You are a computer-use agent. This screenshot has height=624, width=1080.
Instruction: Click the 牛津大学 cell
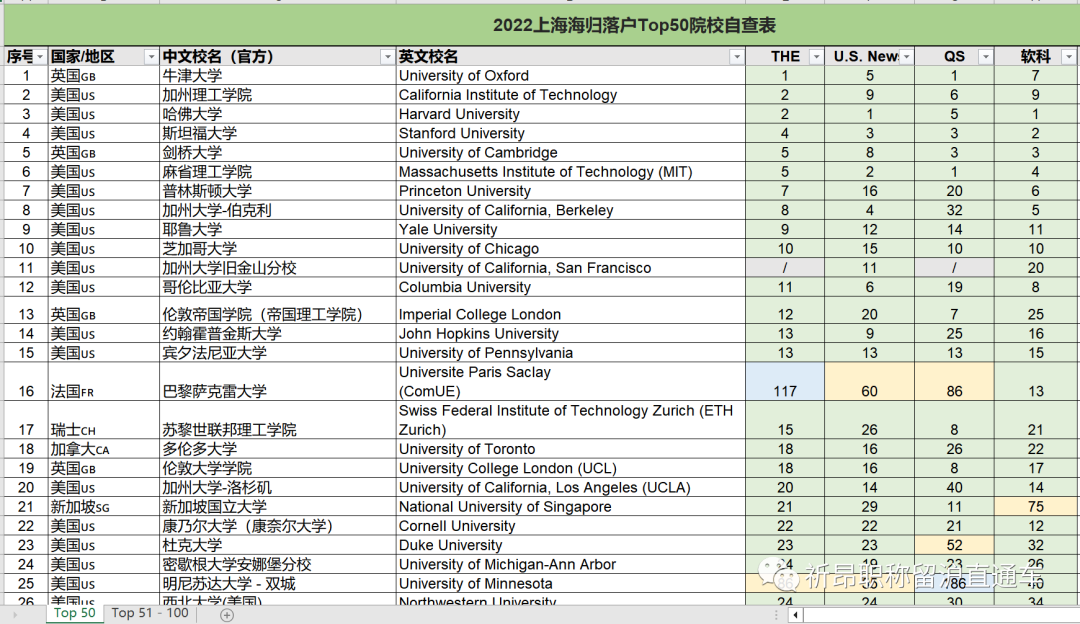(x=278, y=76)
